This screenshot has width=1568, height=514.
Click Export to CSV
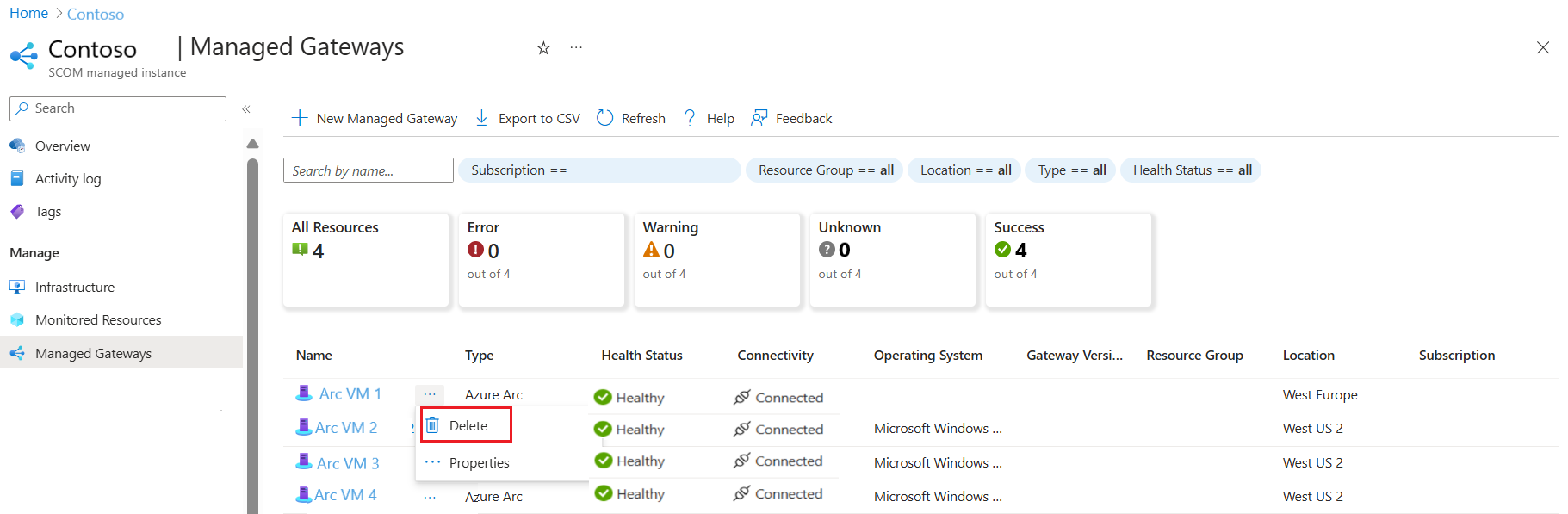(528, 118)
